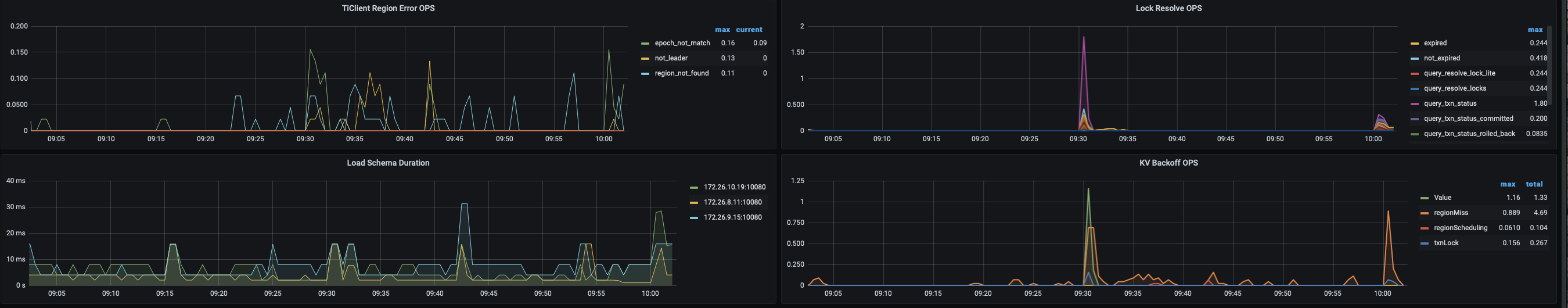Image resolution: width=1568 pixels, height=308 pixels.
Task: Toggle the not_expired series label
Action: (1442, 59)
